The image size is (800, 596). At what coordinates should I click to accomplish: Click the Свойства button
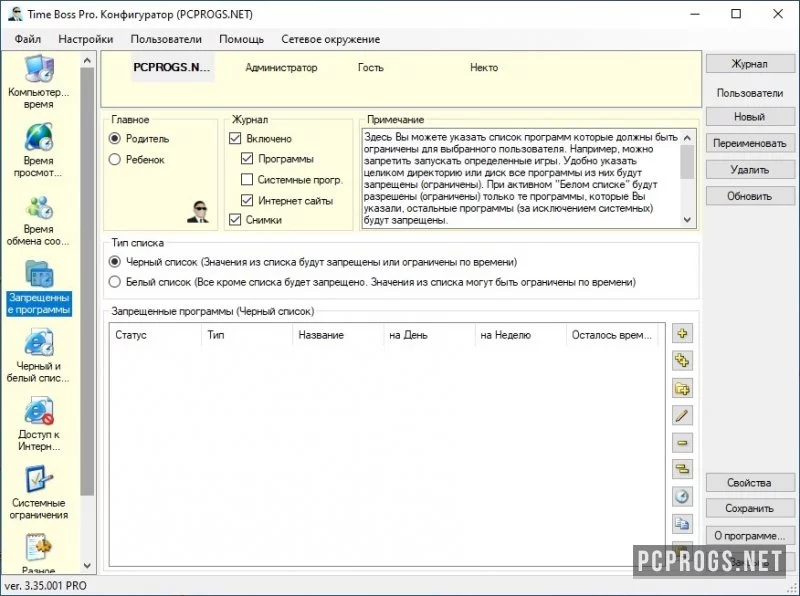[x=750, y=483]
